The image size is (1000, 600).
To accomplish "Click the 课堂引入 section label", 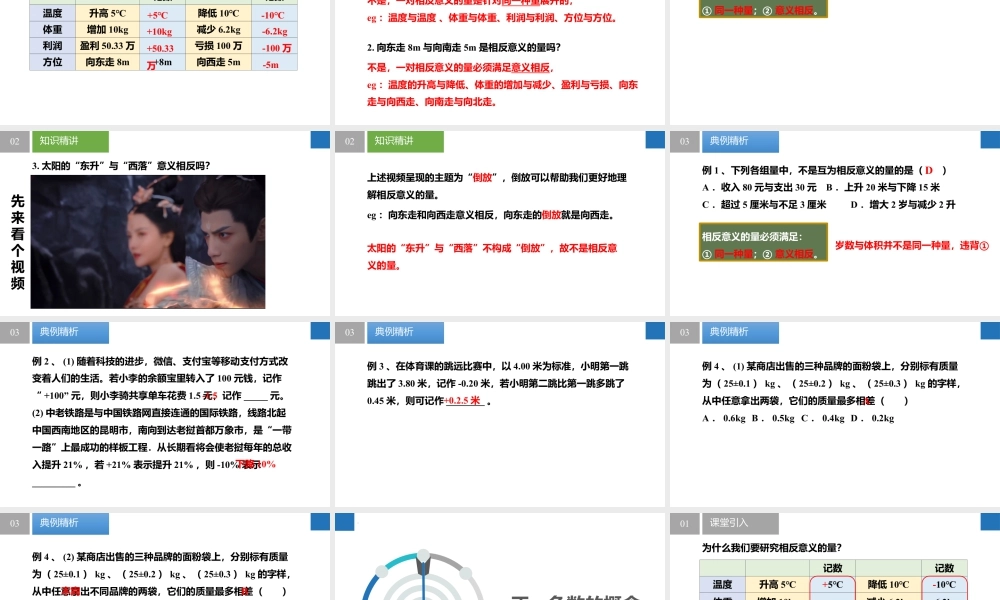I will [x=740, y=523].
